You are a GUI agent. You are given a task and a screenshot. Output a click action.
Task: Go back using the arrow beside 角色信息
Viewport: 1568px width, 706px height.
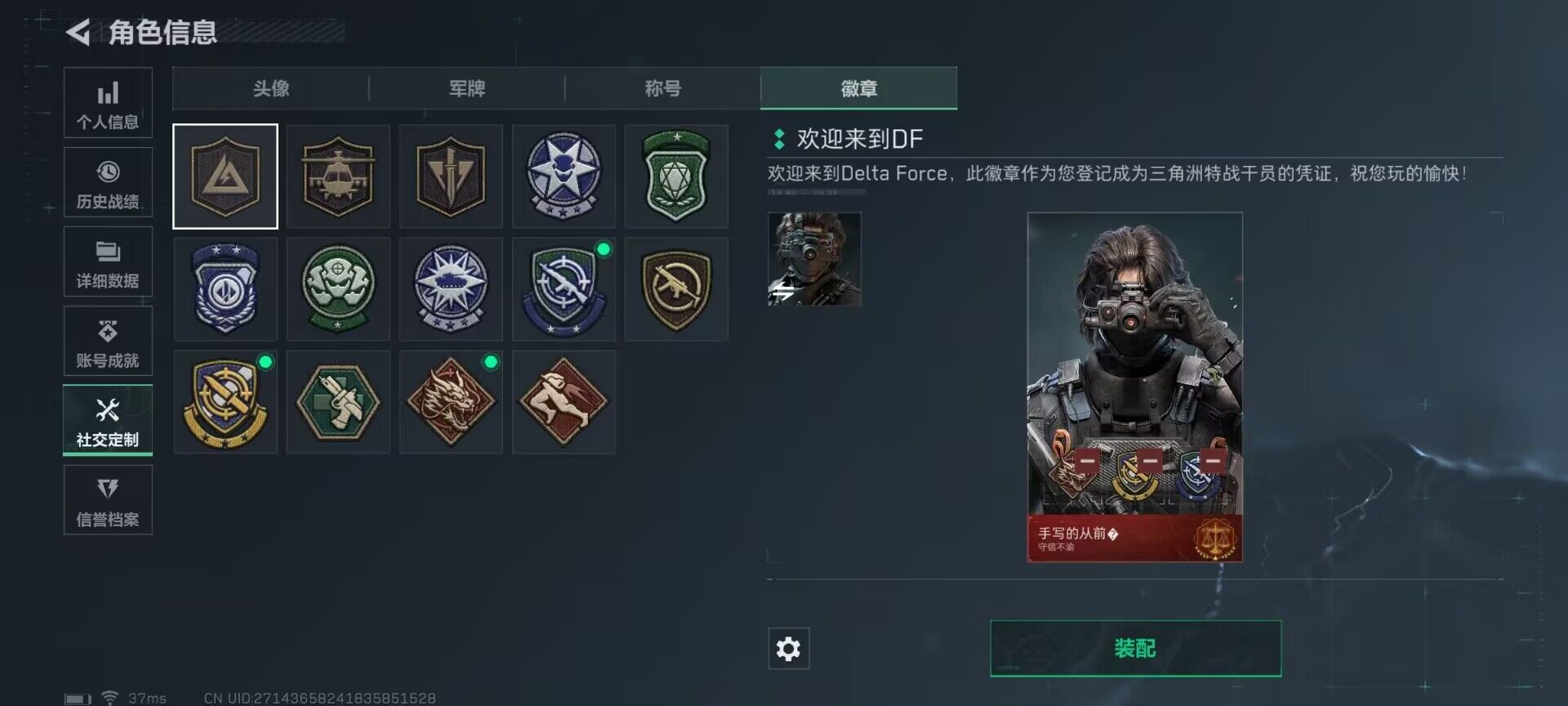pos(78,33)
